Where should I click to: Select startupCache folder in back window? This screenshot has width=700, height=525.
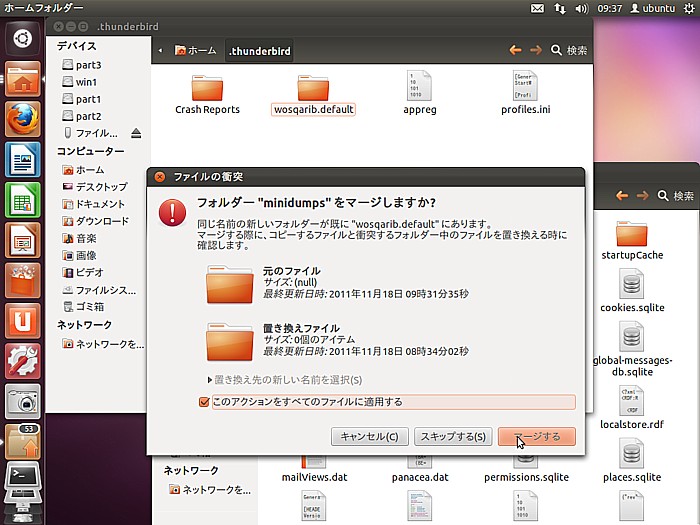click(632, 240)
